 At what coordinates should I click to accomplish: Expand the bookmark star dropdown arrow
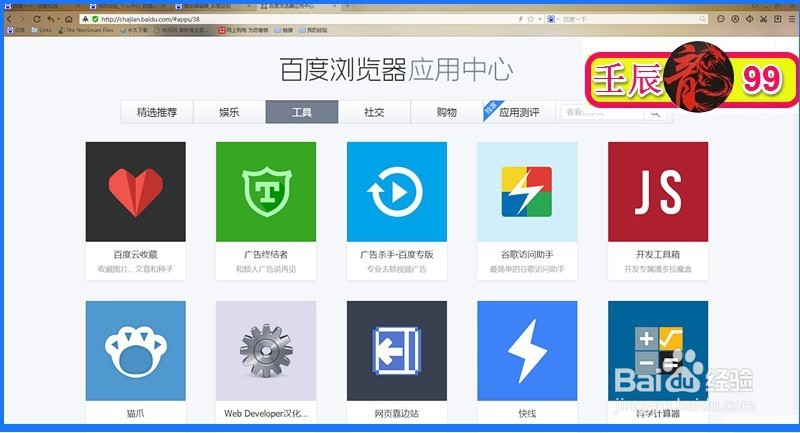tap(540, 19)
